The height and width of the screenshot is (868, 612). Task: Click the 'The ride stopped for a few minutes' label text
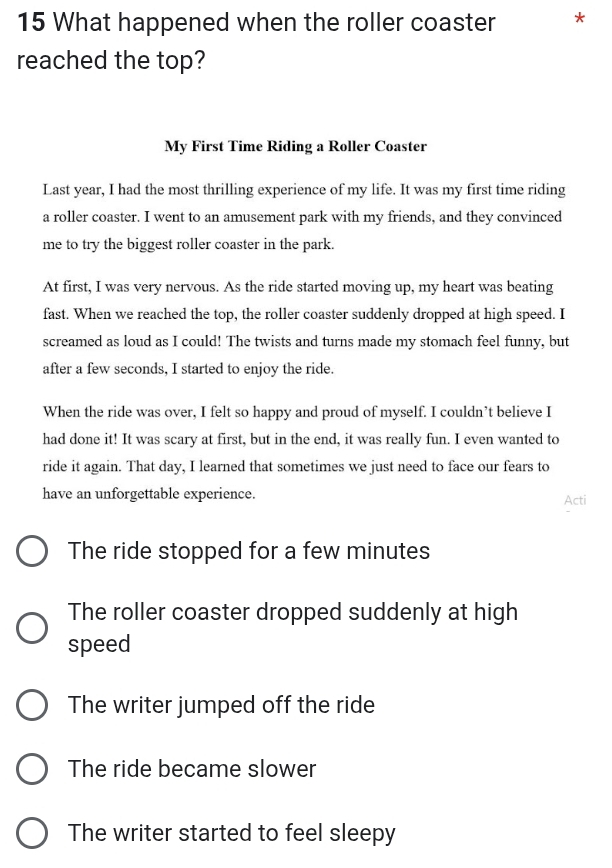[x=248, y=551]
